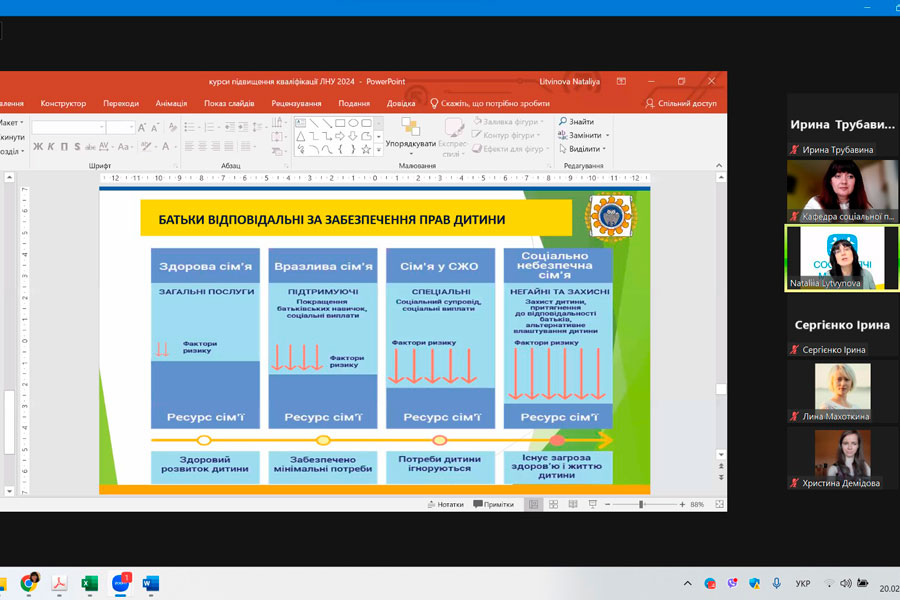
Task: Click the Знайти search icon in ribbon
Action: coord(563,121)
